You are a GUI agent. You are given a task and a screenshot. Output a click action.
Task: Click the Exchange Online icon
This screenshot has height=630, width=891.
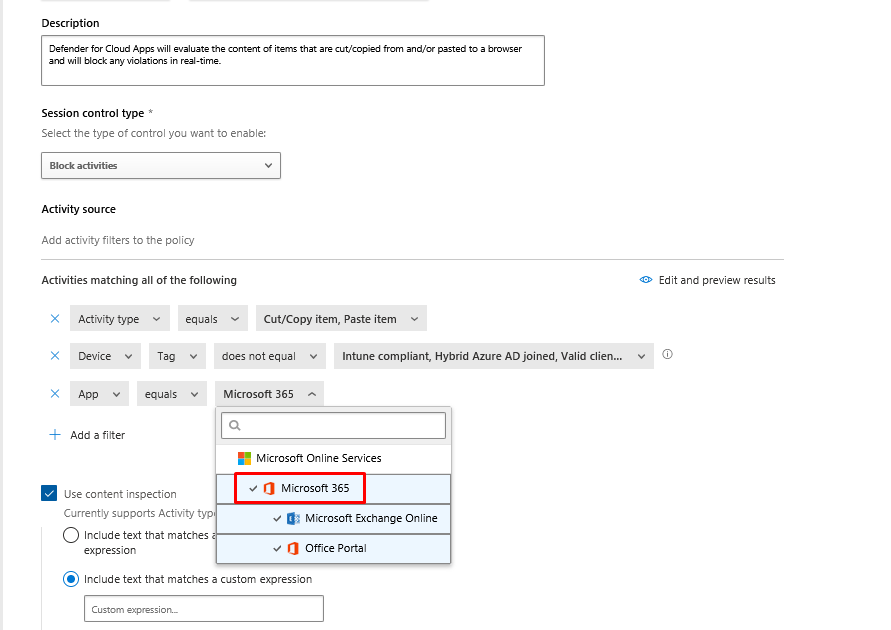click(x=293, y=519)
